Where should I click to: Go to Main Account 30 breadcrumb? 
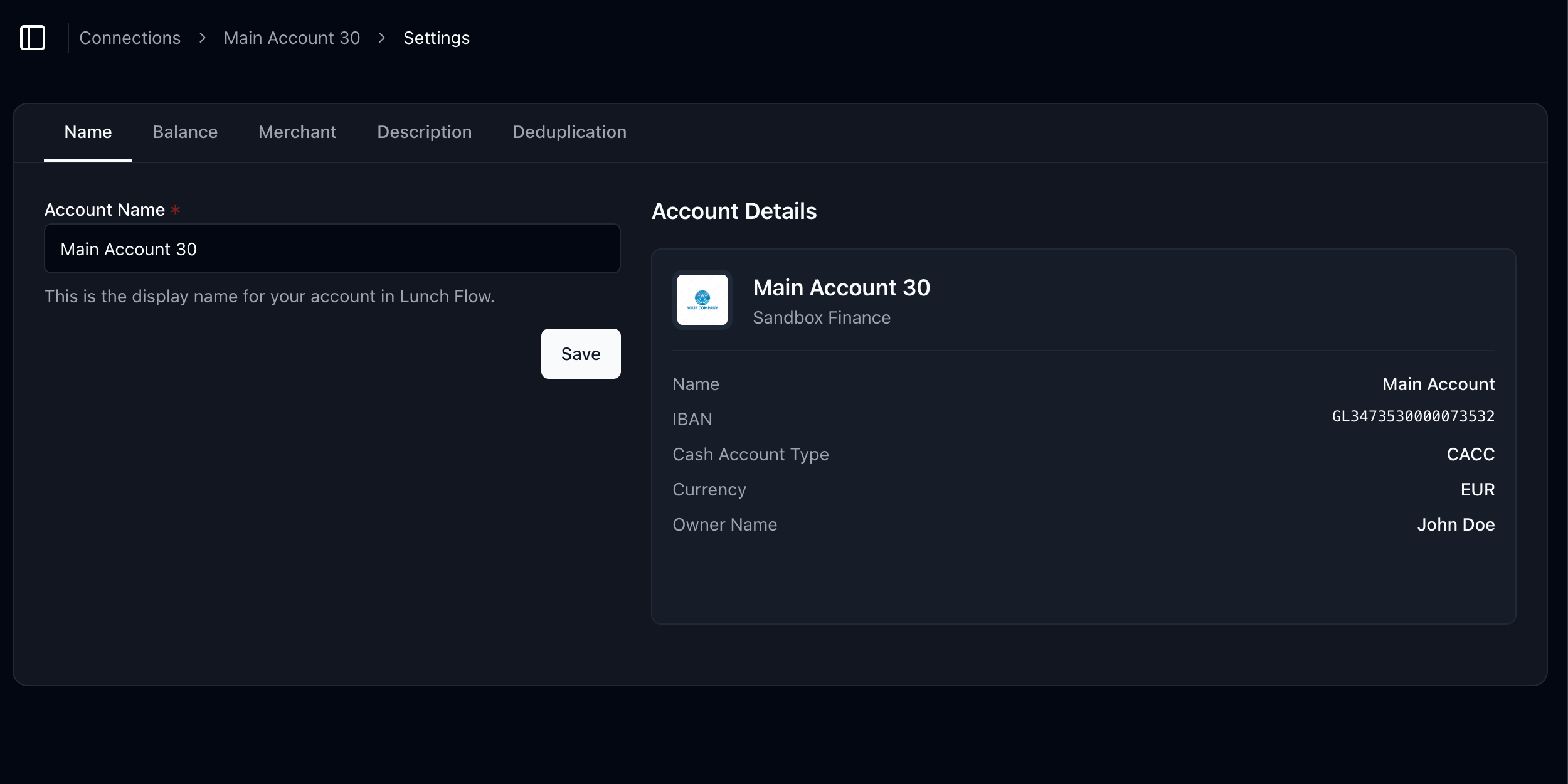click(x=292, y=38)
